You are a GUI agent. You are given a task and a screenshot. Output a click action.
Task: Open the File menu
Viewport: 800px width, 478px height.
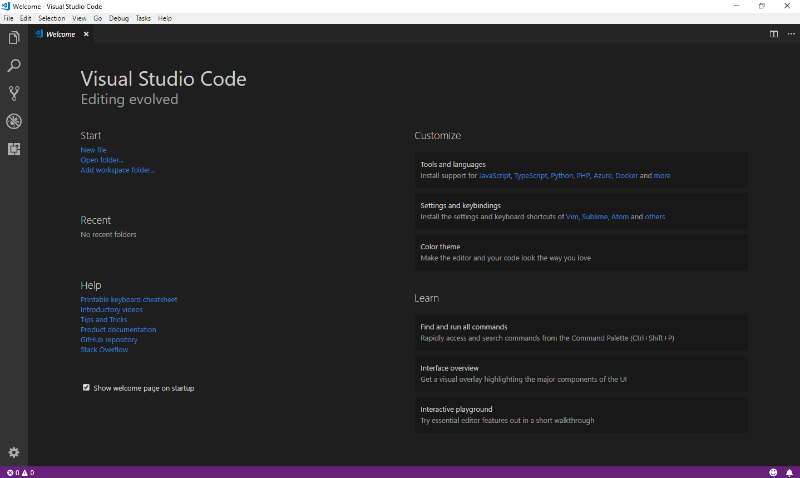(9, 18)
